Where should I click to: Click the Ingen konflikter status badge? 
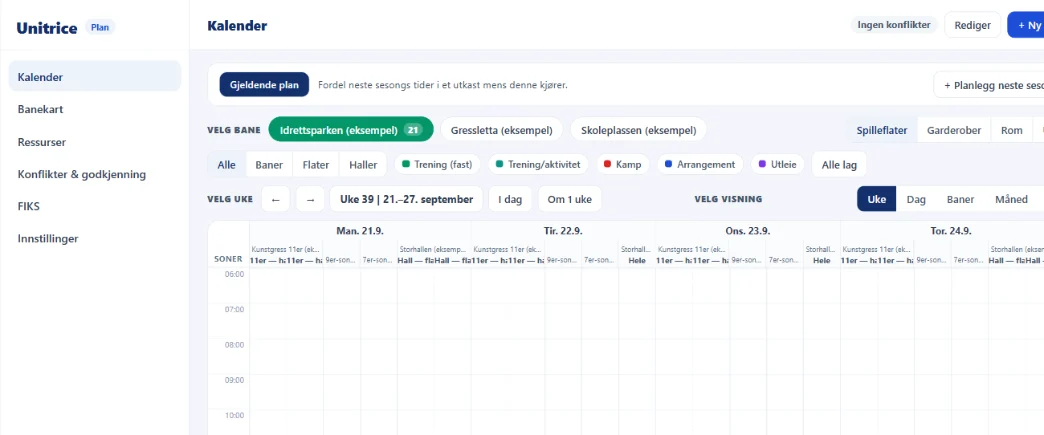tap(894, 25)
